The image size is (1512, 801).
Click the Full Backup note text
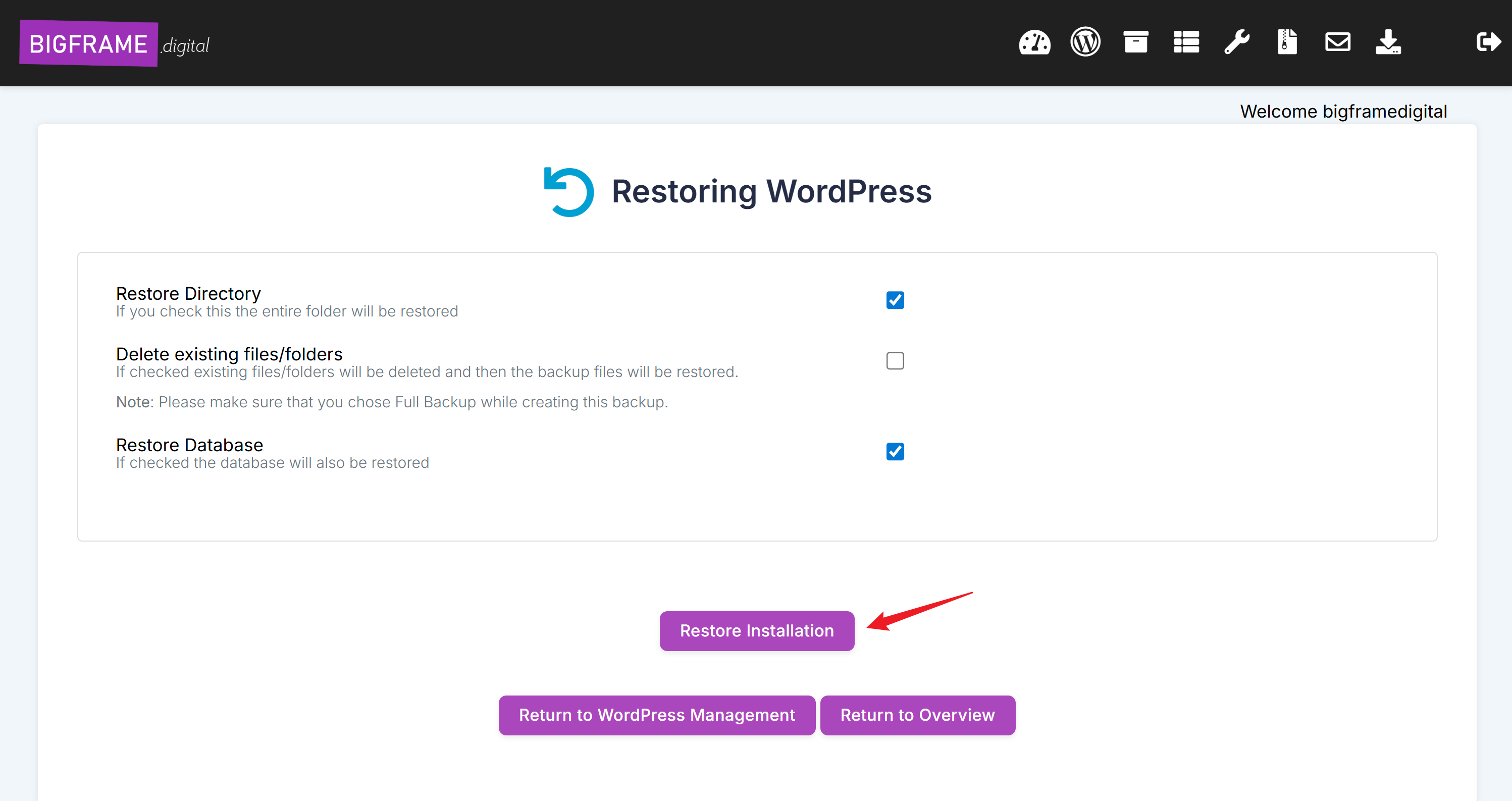tap(391, 402)
